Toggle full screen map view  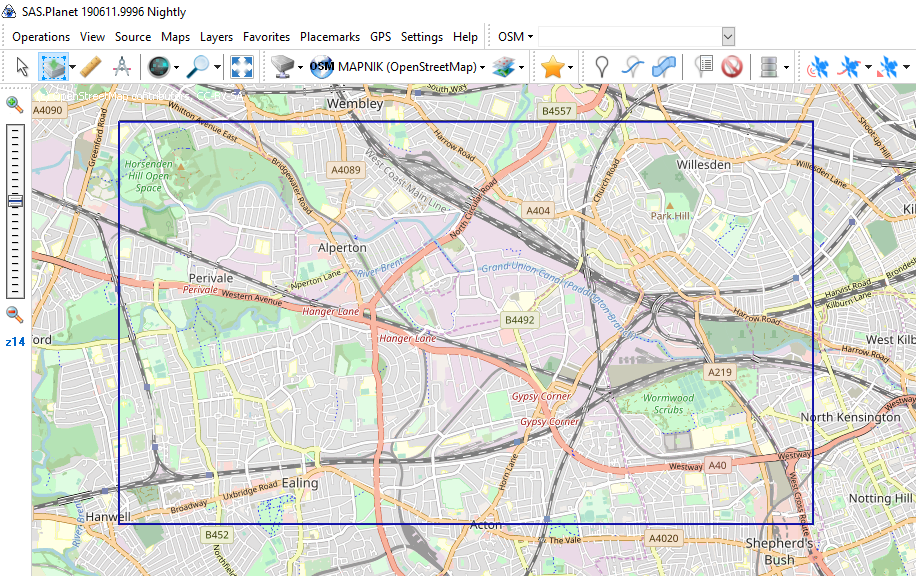pos(242,67)
